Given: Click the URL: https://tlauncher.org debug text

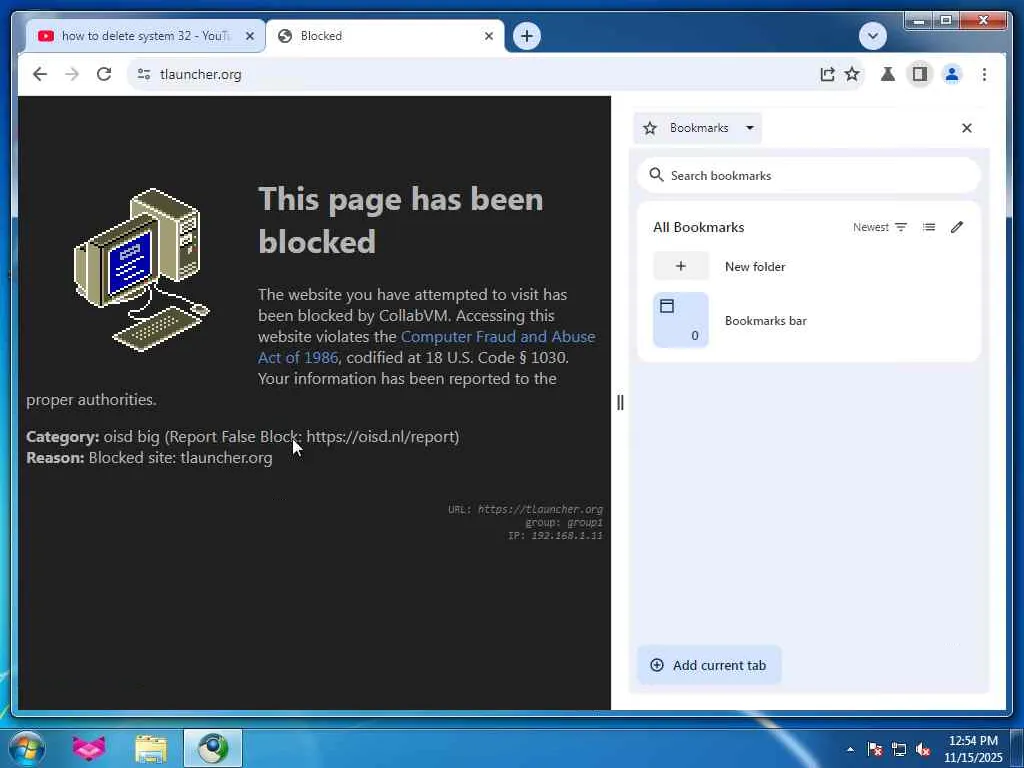Looking at the screenshot, I should point(525,509).
